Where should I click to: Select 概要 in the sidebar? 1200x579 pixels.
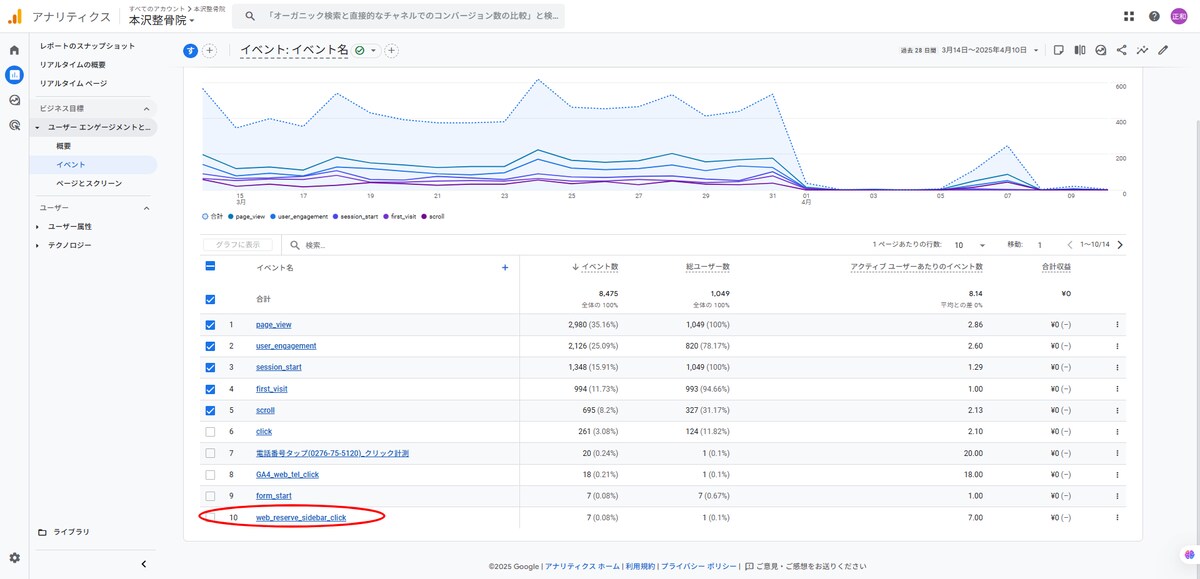(x=63, y=146)
